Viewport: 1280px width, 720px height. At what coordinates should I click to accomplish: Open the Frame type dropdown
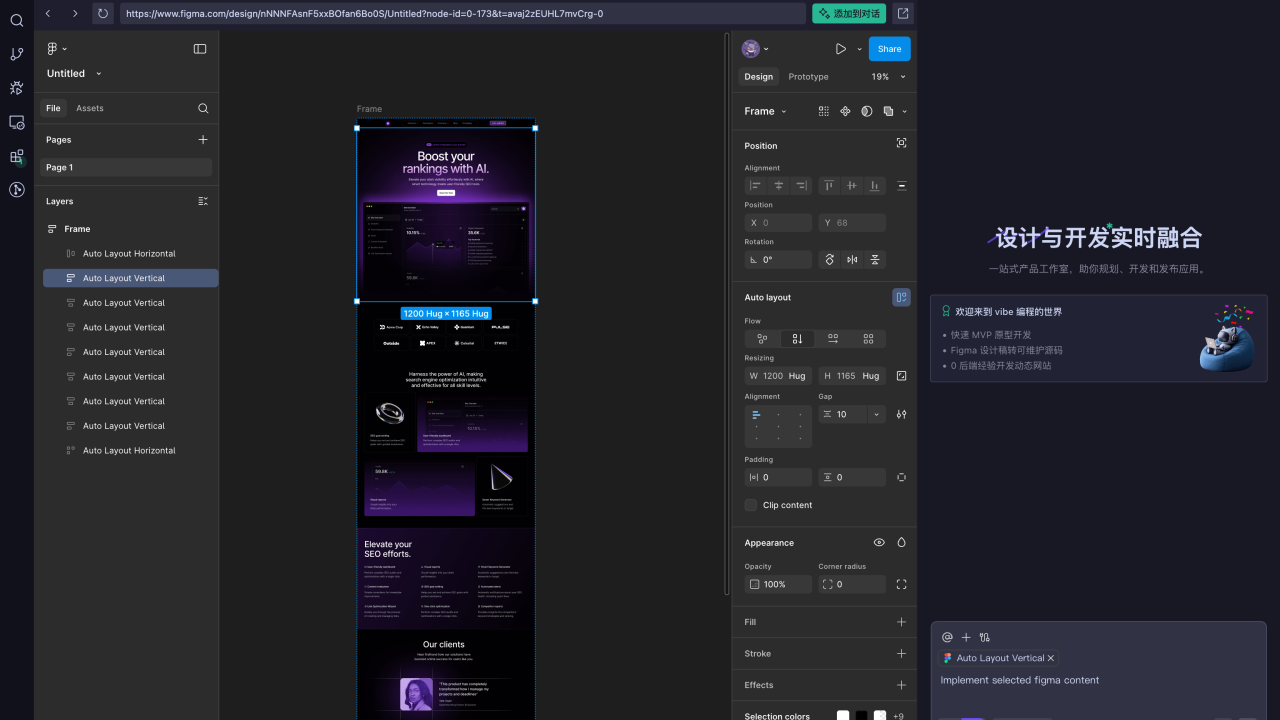click(766, 112)
